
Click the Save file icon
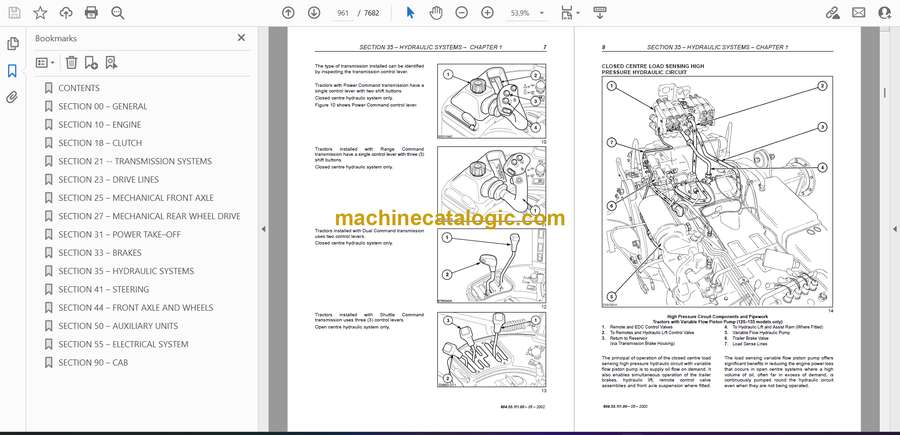14,13
